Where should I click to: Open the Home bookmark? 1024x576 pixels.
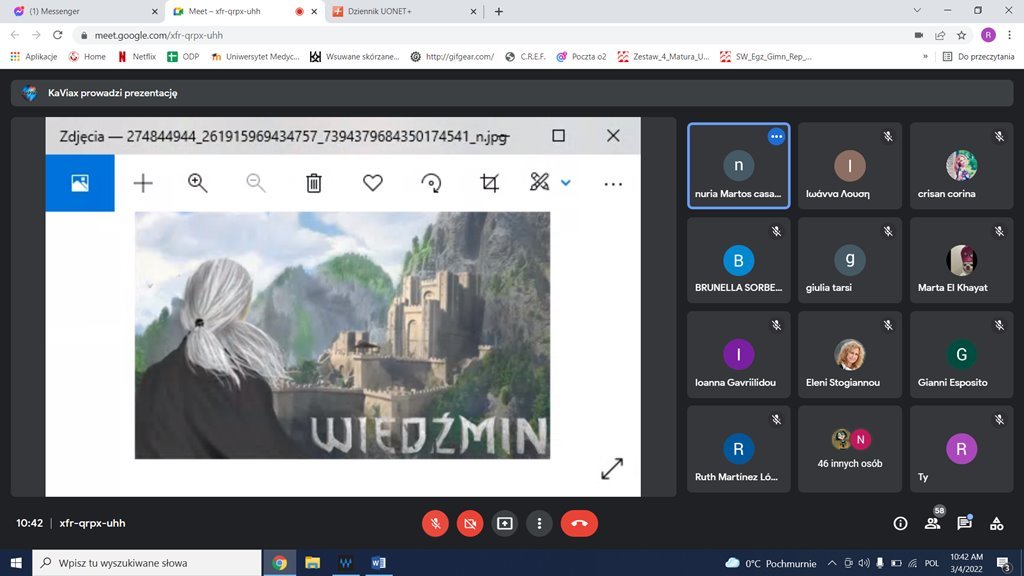[87, 57]
